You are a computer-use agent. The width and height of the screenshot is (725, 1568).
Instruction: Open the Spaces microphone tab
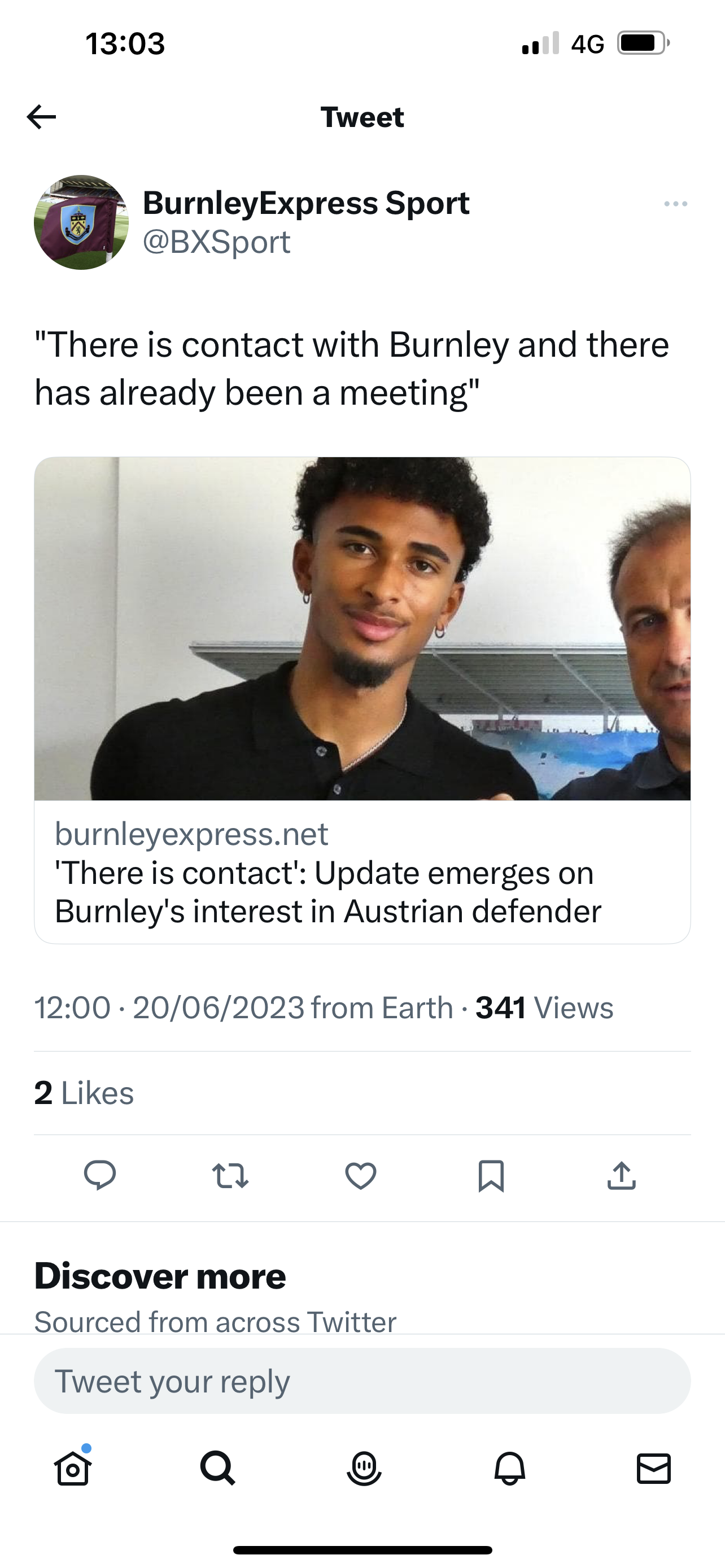364,1468
